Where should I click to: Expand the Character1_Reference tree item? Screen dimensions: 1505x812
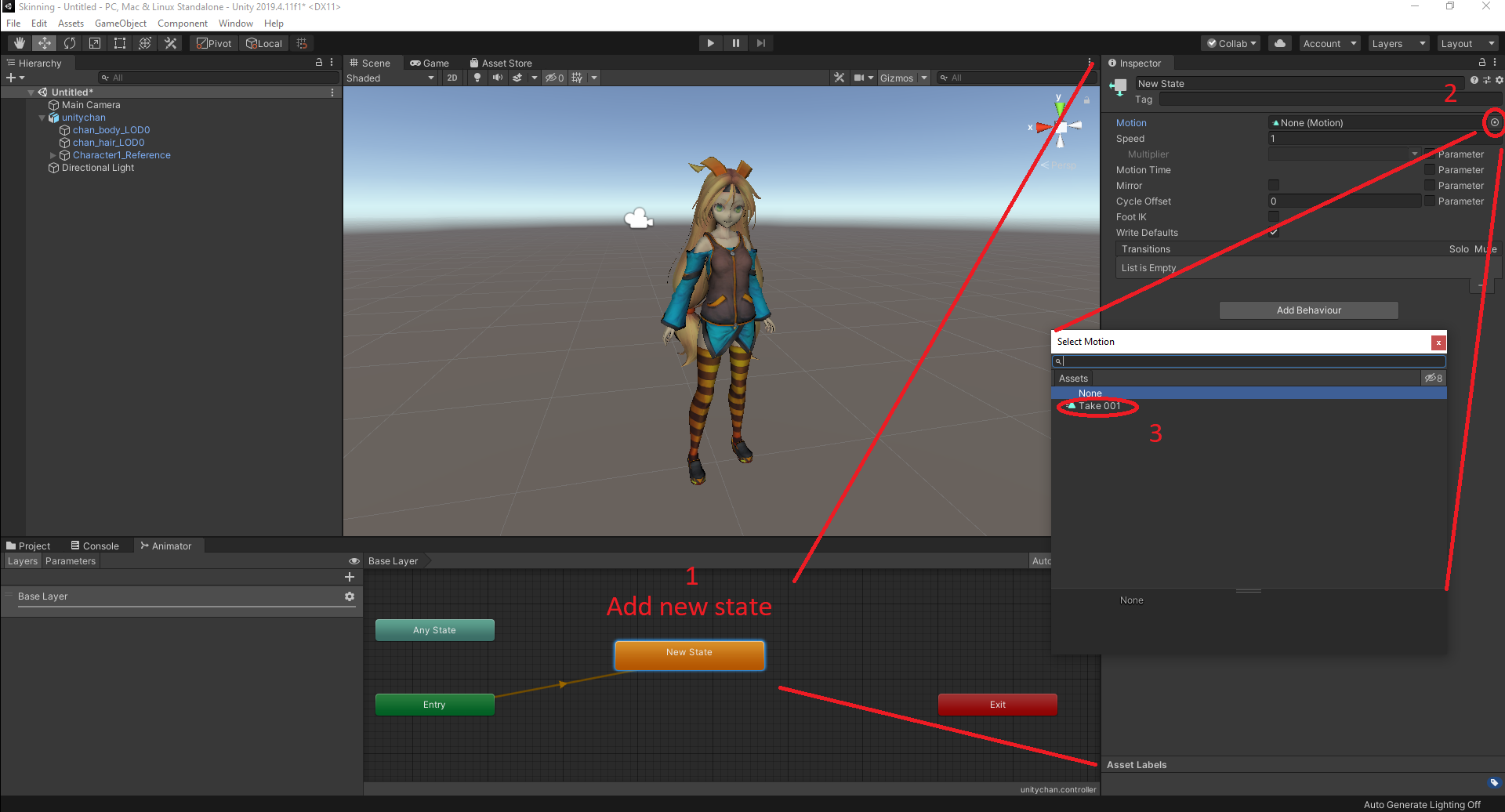tap(53, 154)
